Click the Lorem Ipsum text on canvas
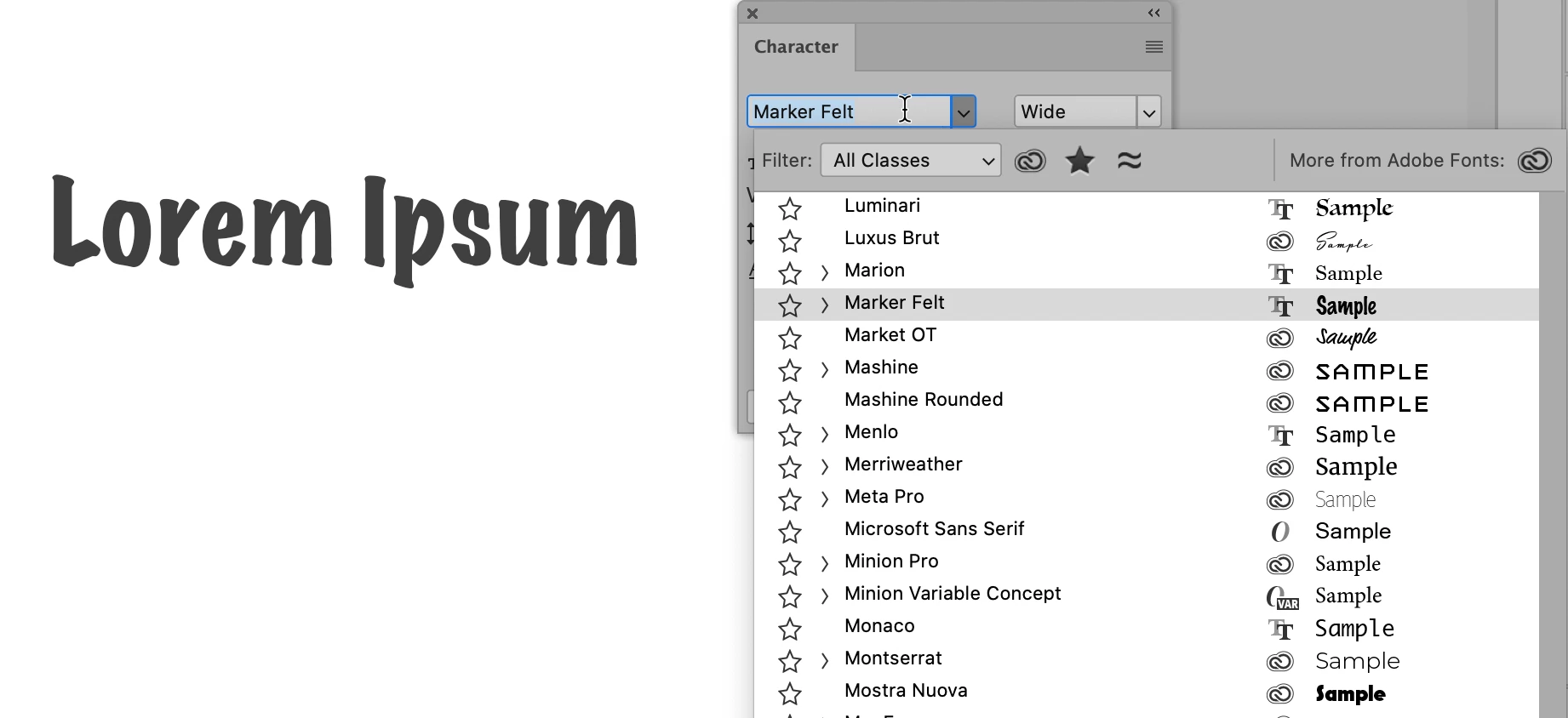The width and height of the screenshot is (1568, 718). [x=345, y=231]
